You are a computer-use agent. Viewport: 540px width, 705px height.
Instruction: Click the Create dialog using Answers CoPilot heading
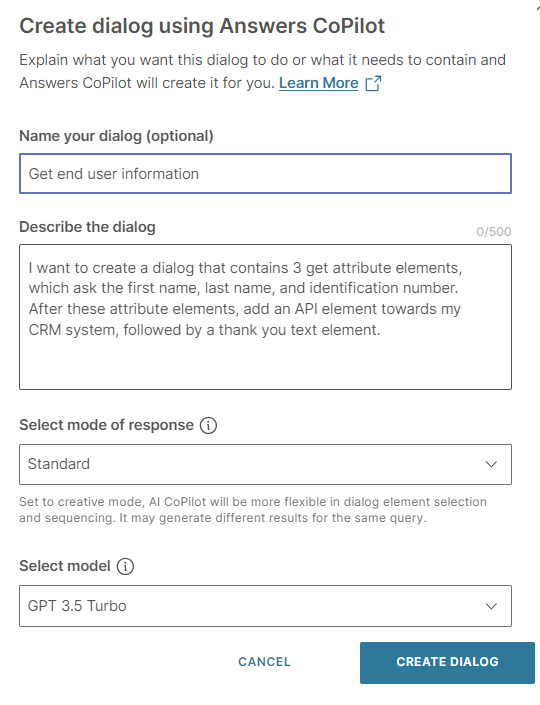pos(202,26)
